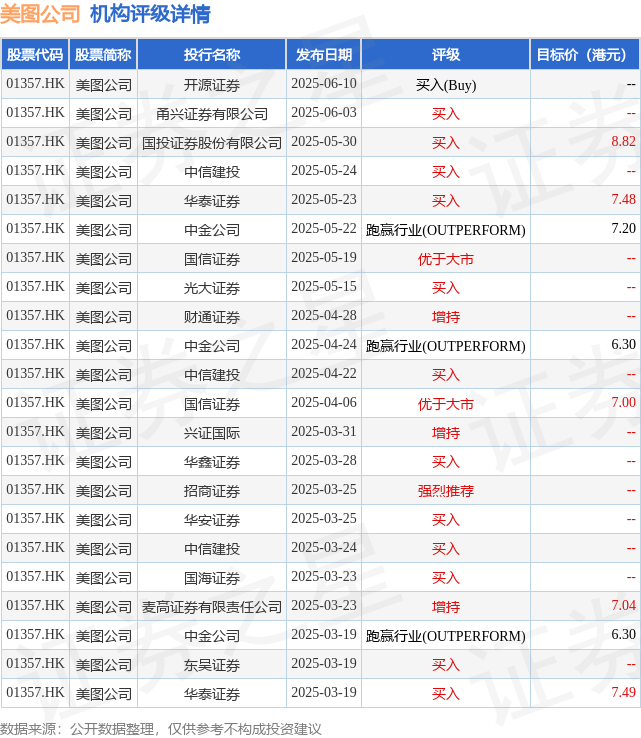Select the 甬兴证券有限公司 cell
The width and height of the screenshot is (641, 738).
pos(212,114)
